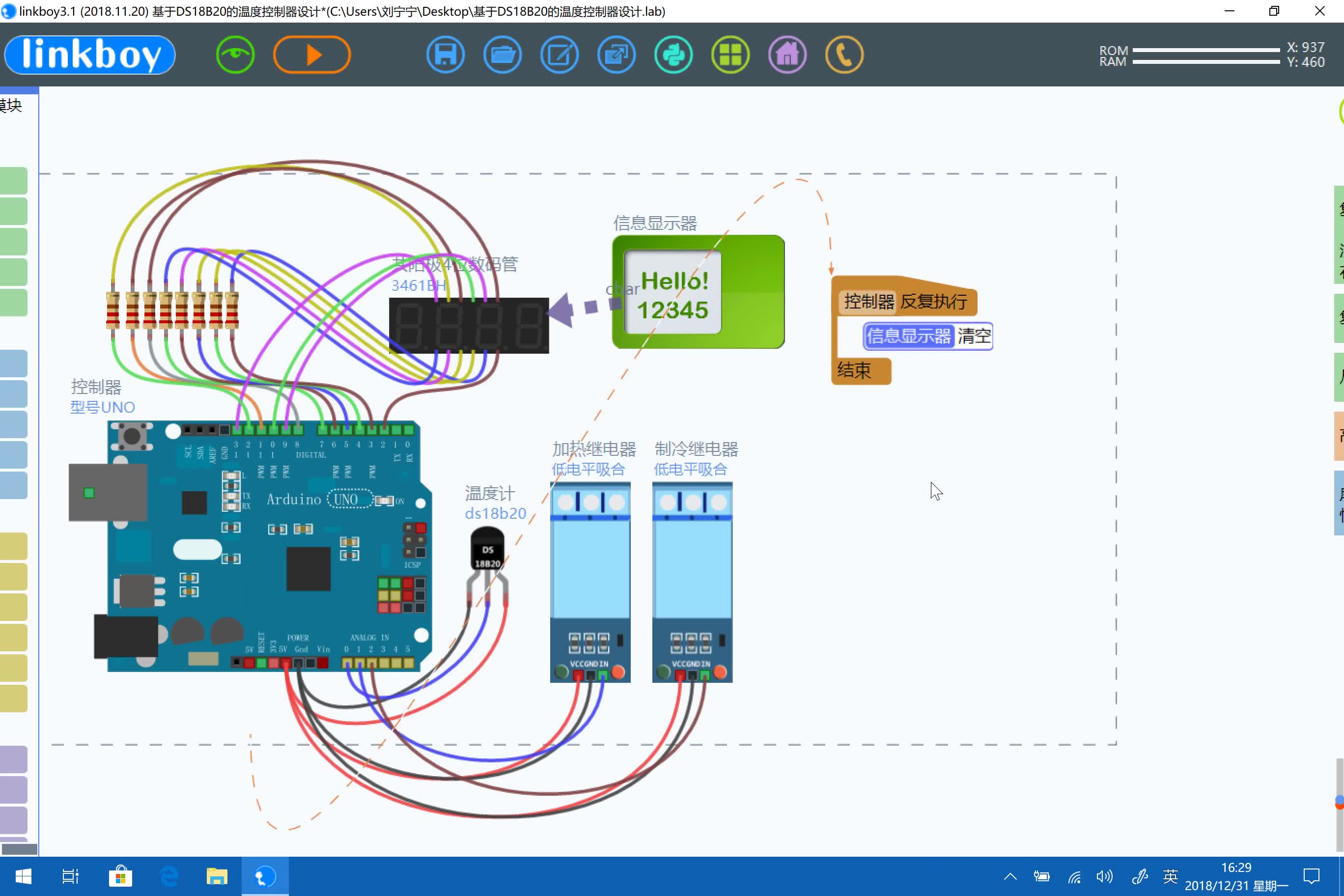Open Windows Start menu

(x=24, y=876)
